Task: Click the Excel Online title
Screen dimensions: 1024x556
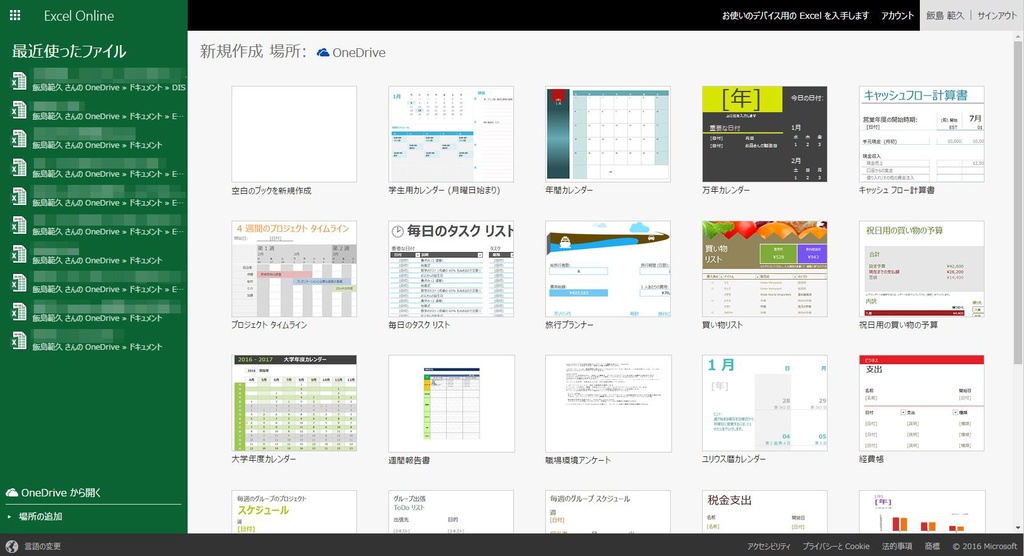Action: pyautogui.click(x=78, y=16)
